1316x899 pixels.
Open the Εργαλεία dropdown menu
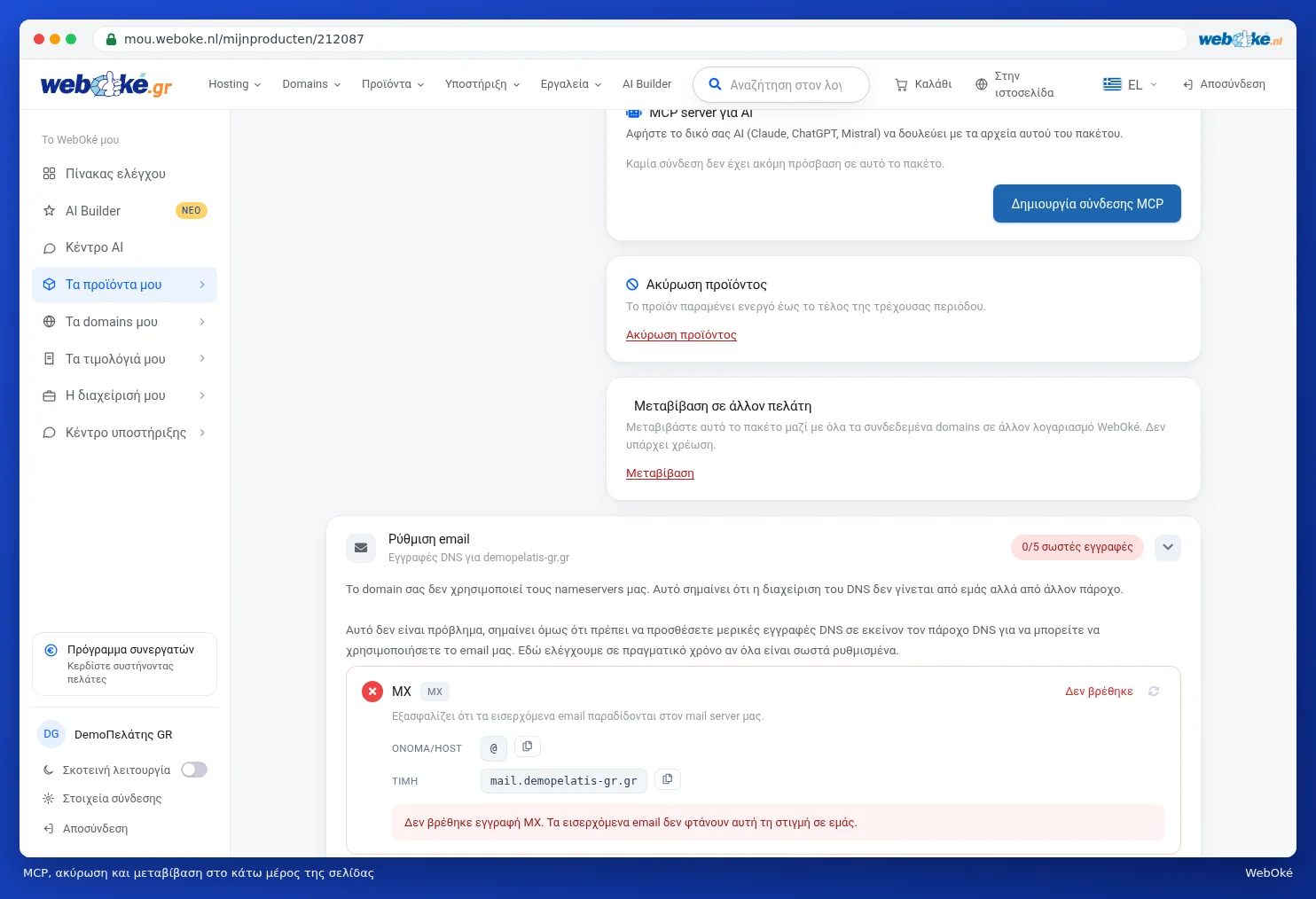tap(571, 84)
